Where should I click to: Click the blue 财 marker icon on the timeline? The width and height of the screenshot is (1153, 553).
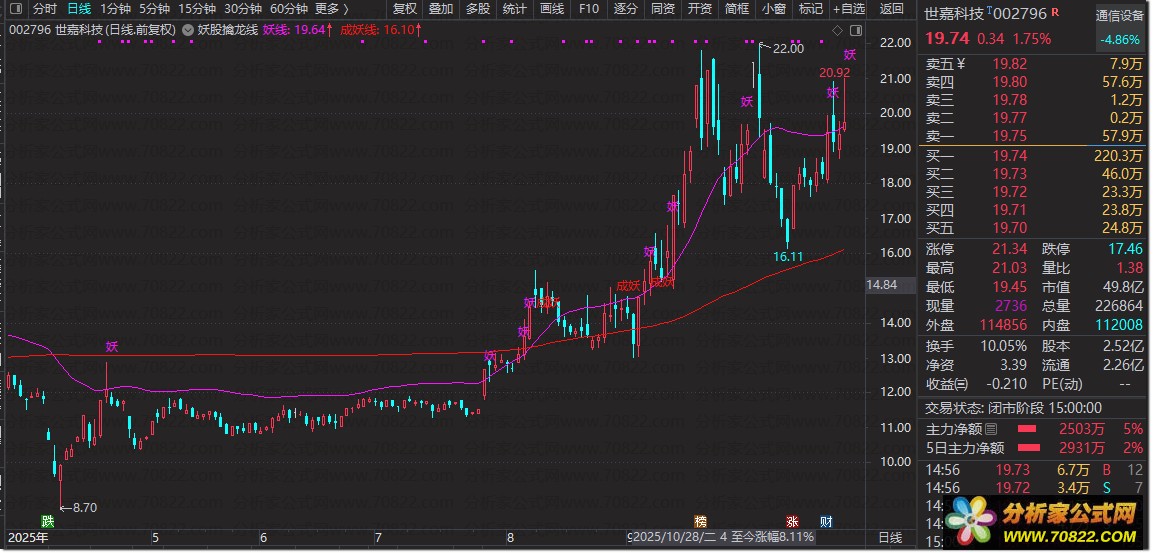coord(826,521)
